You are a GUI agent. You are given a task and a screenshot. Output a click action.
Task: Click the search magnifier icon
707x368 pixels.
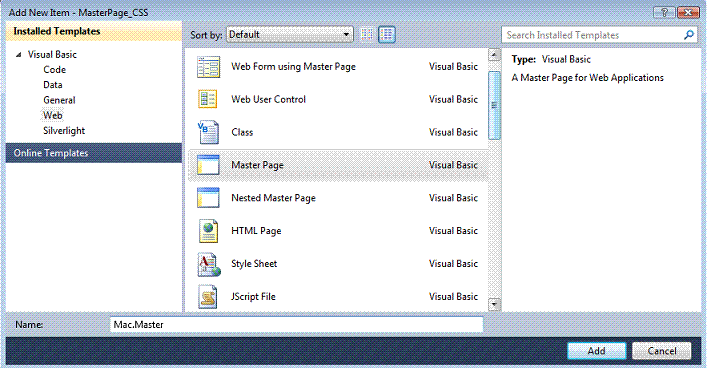click(689, 35)
